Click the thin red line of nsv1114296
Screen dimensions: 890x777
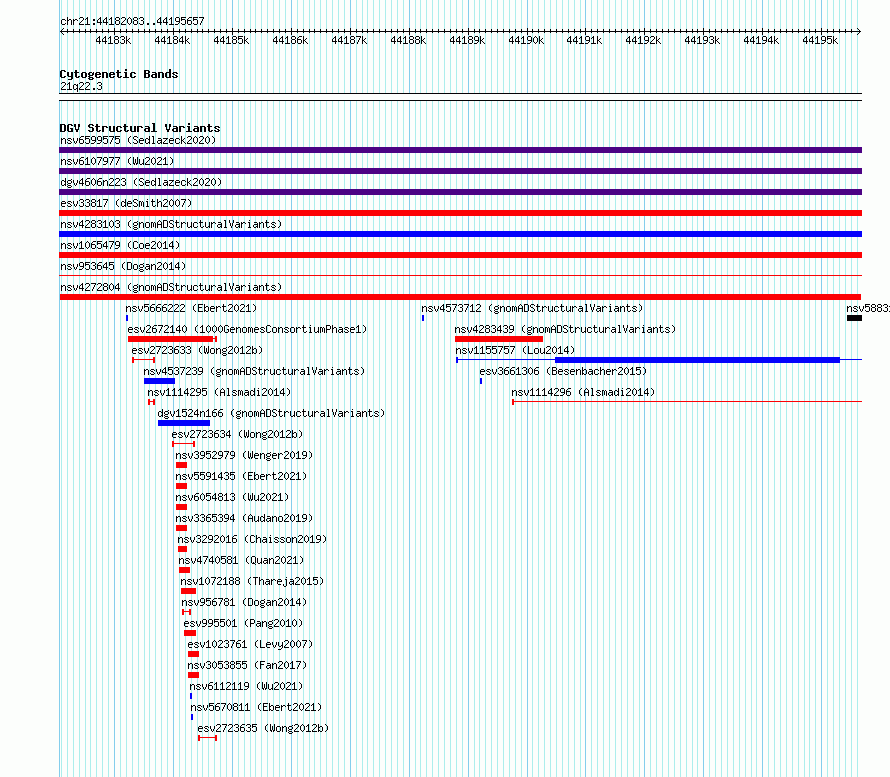coord(687,402)
